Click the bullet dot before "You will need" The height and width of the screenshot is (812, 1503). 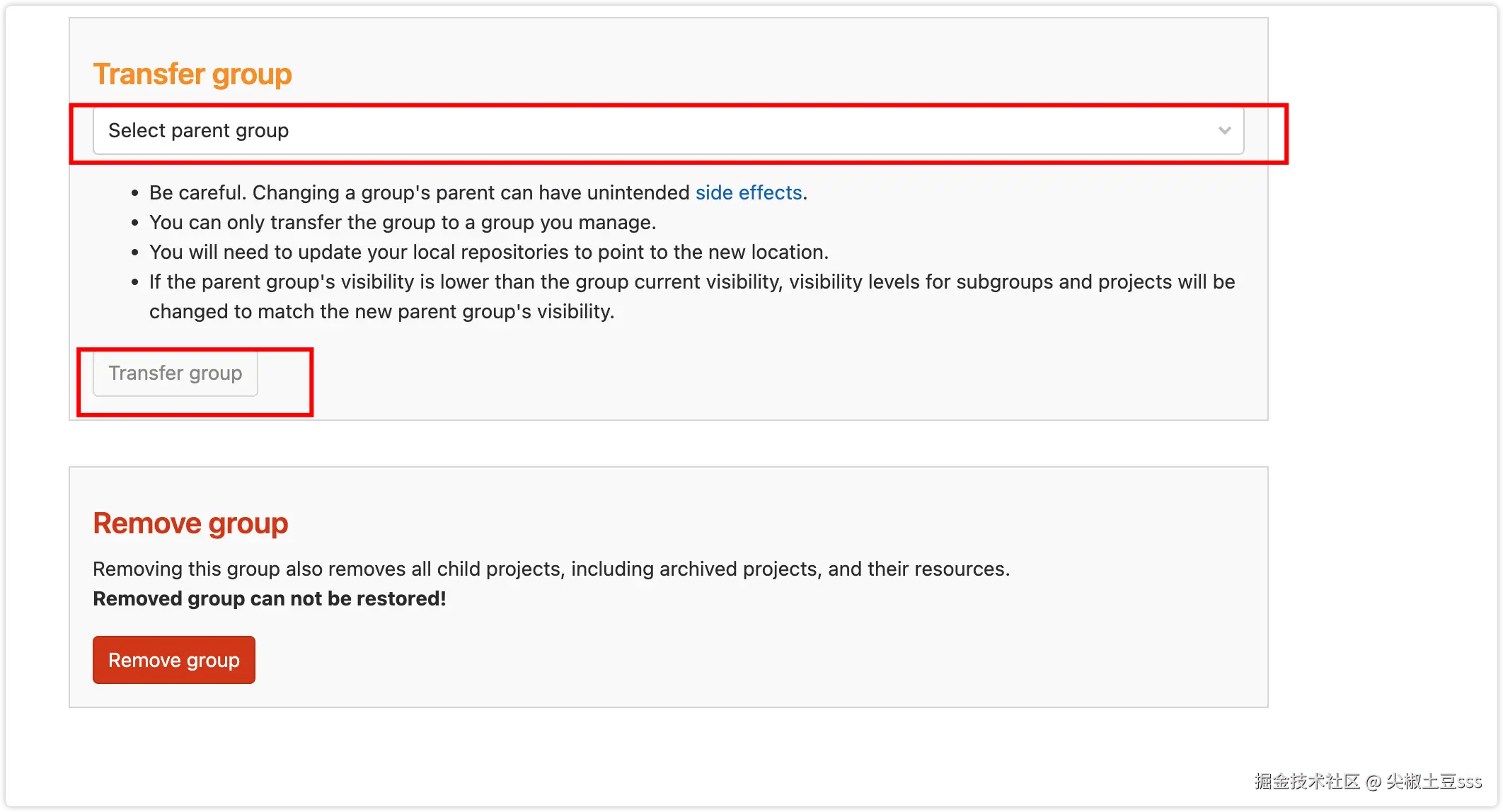coord(135,253)
